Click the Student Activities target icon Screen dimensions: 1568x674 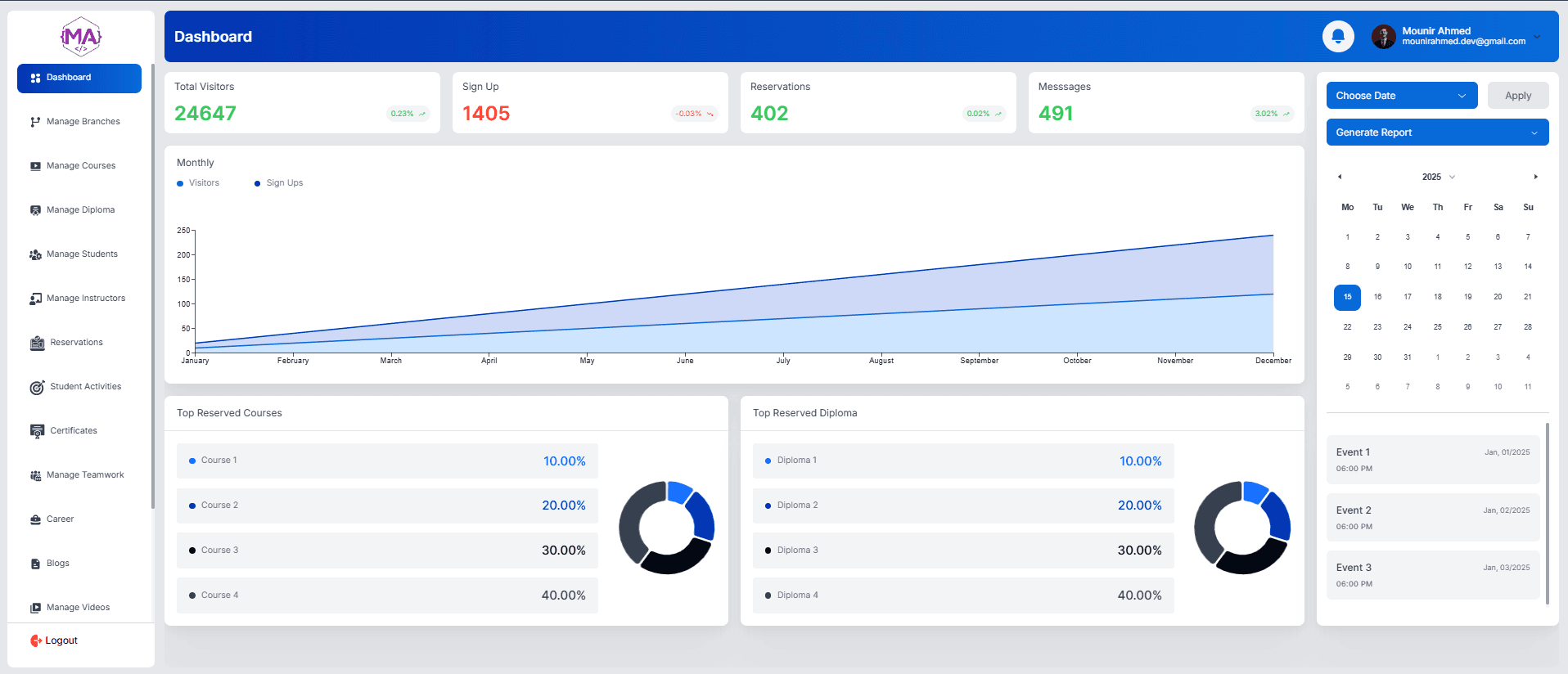click(37, 387)
